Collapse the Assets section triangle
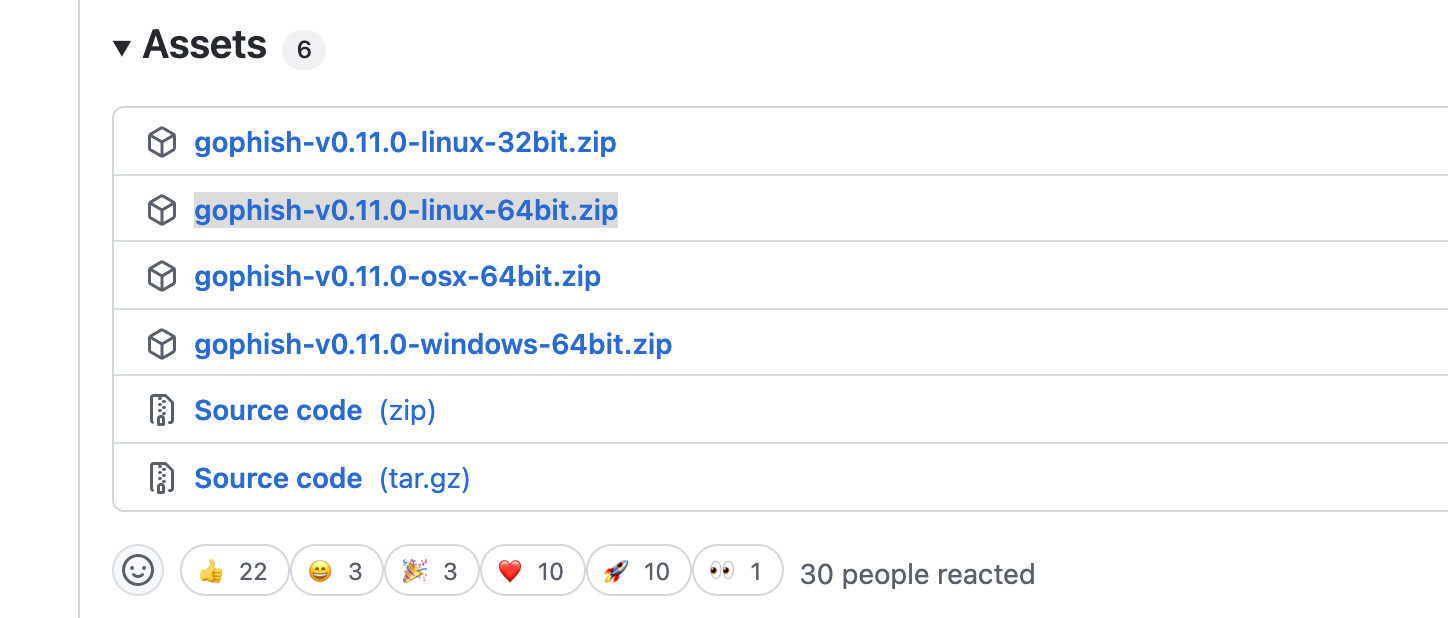 (122, 47)
